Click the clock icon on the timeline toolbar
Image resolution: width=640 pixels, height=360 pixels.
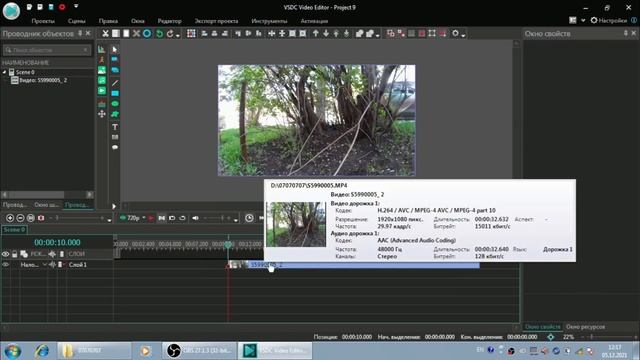click(249, 218)
